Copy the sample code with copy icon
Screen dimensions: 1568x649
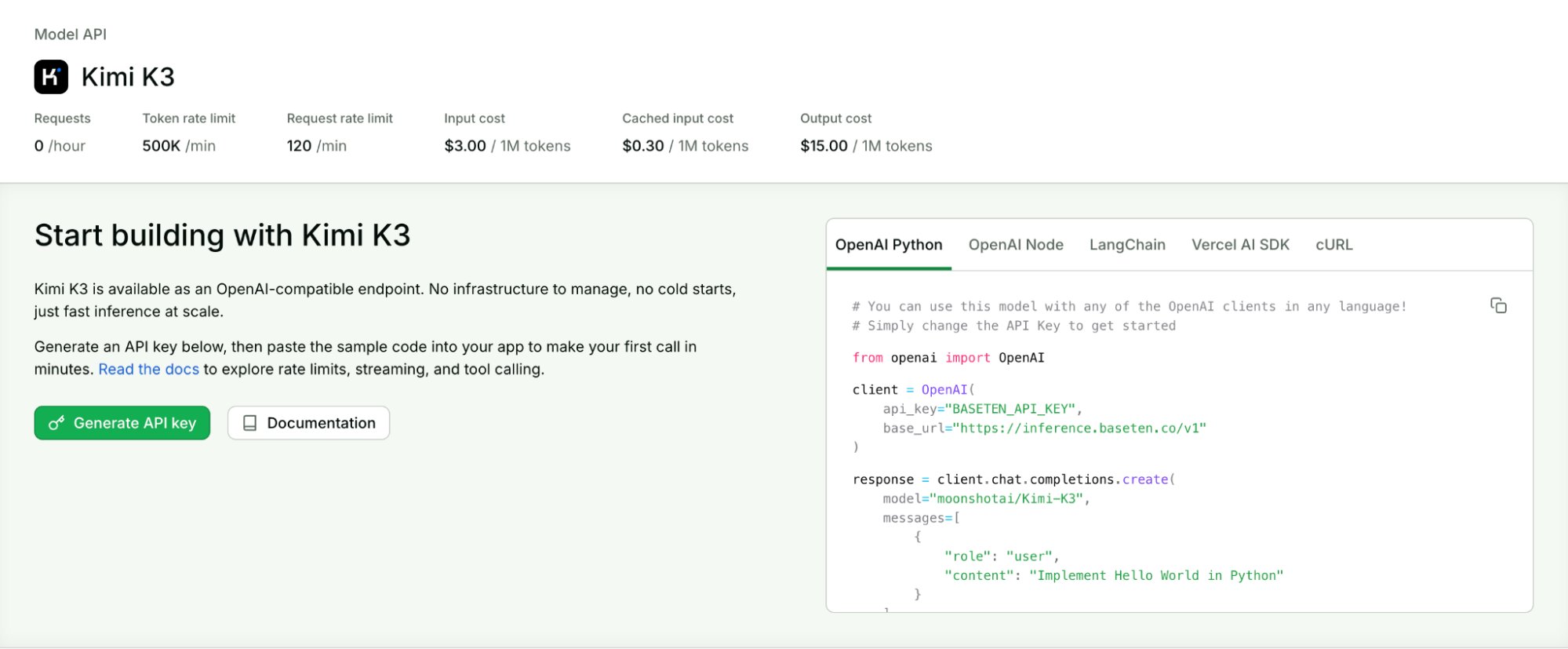1498,305
